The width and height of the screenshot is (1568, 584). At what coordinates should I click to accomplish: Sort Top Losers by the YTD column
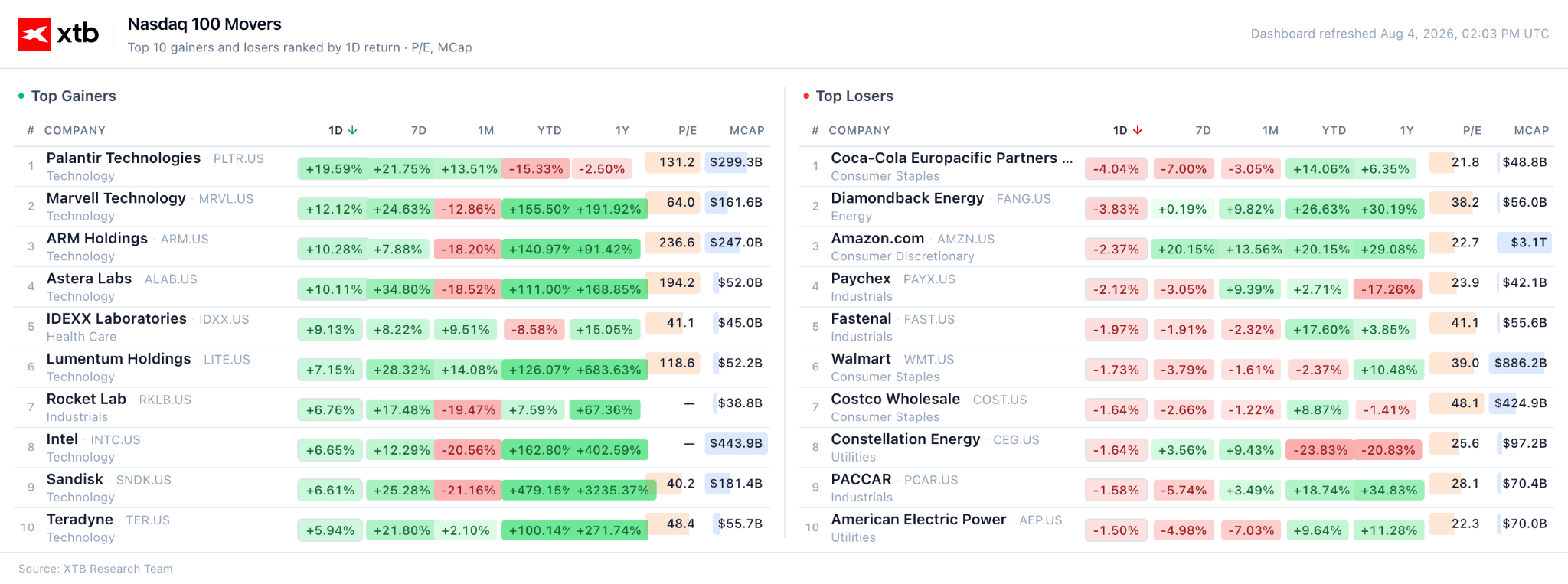pos(1334,130)
